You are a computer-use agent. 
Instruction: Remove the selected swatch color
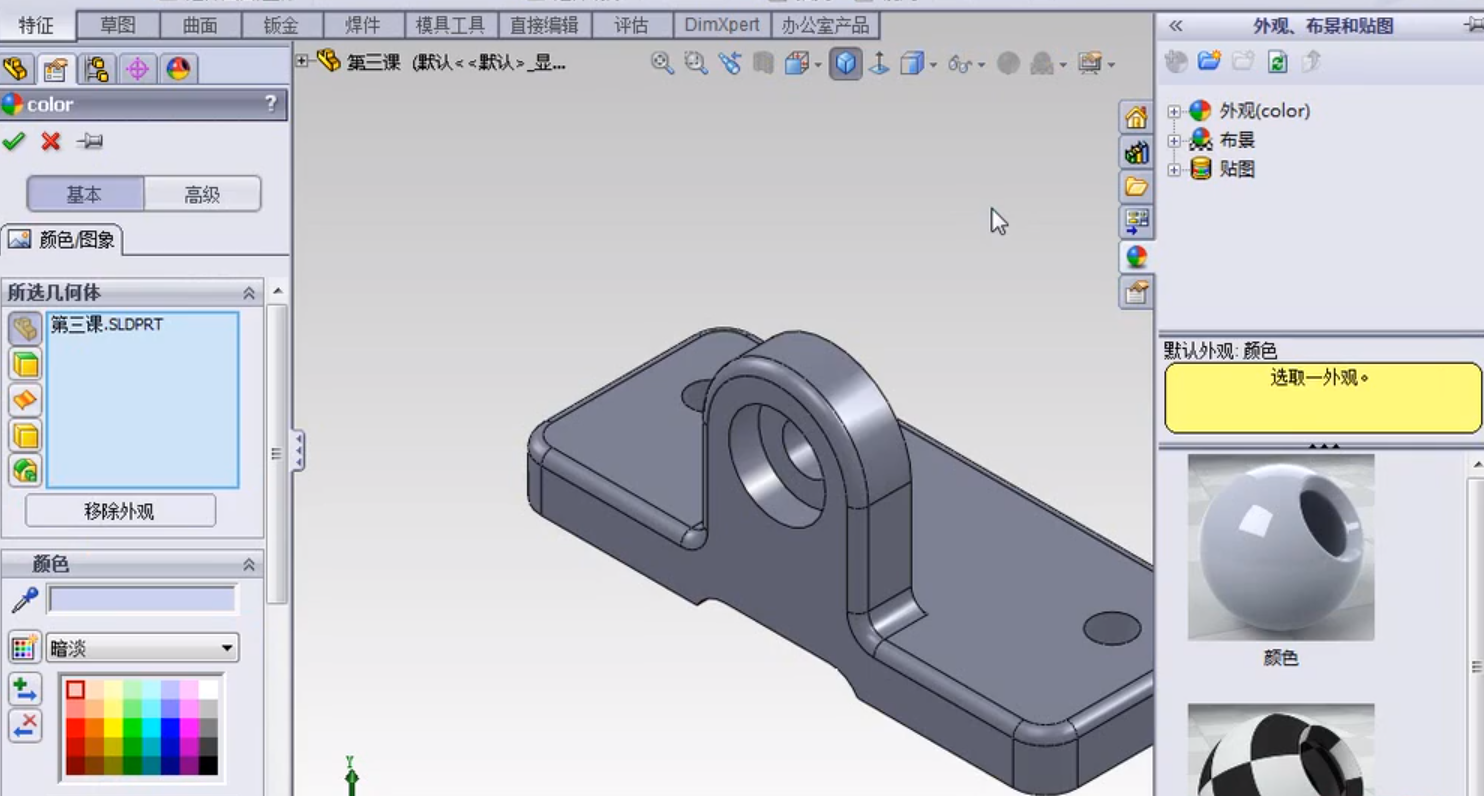(24, 725)
